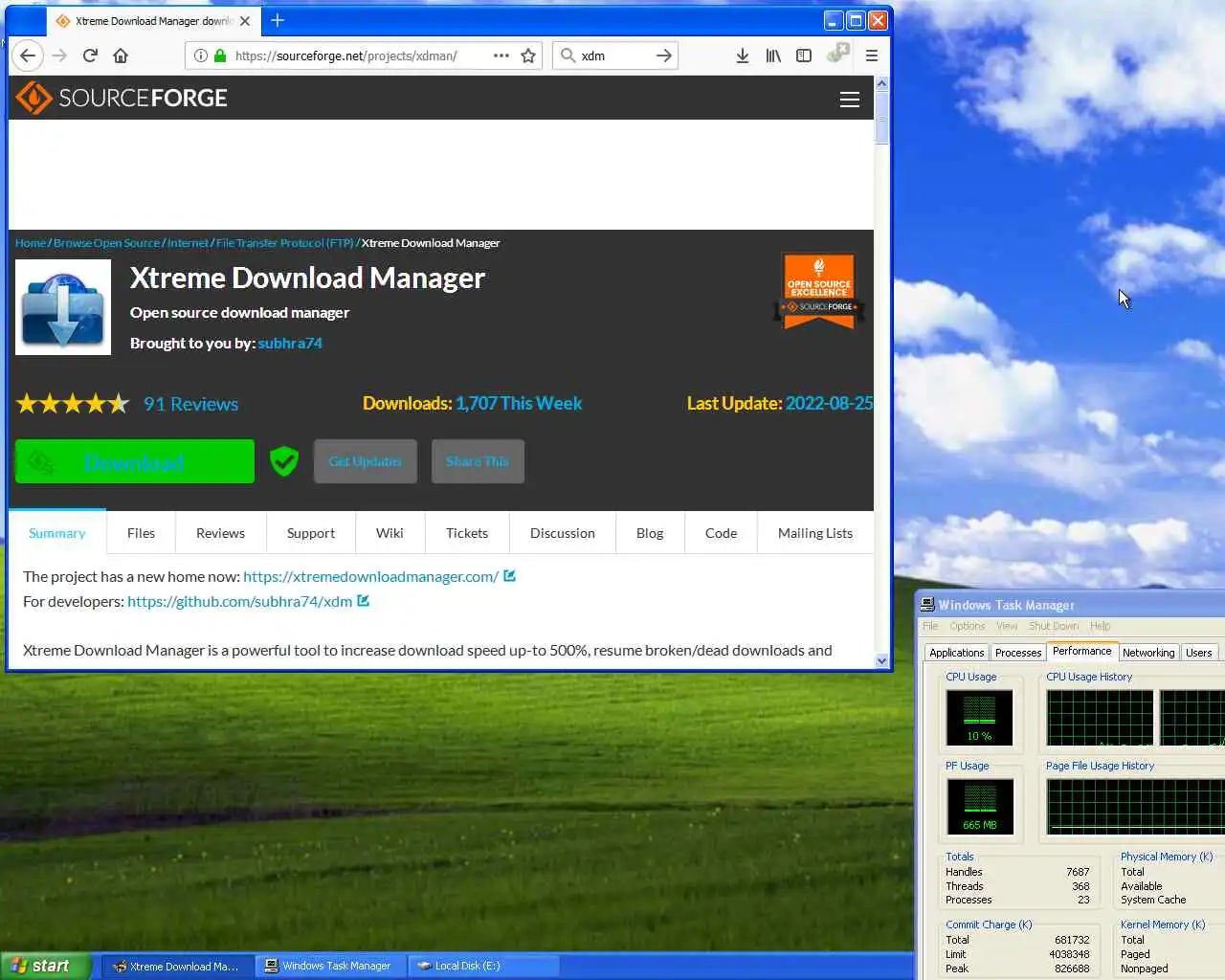Click the five-star rating

point(73,404)
